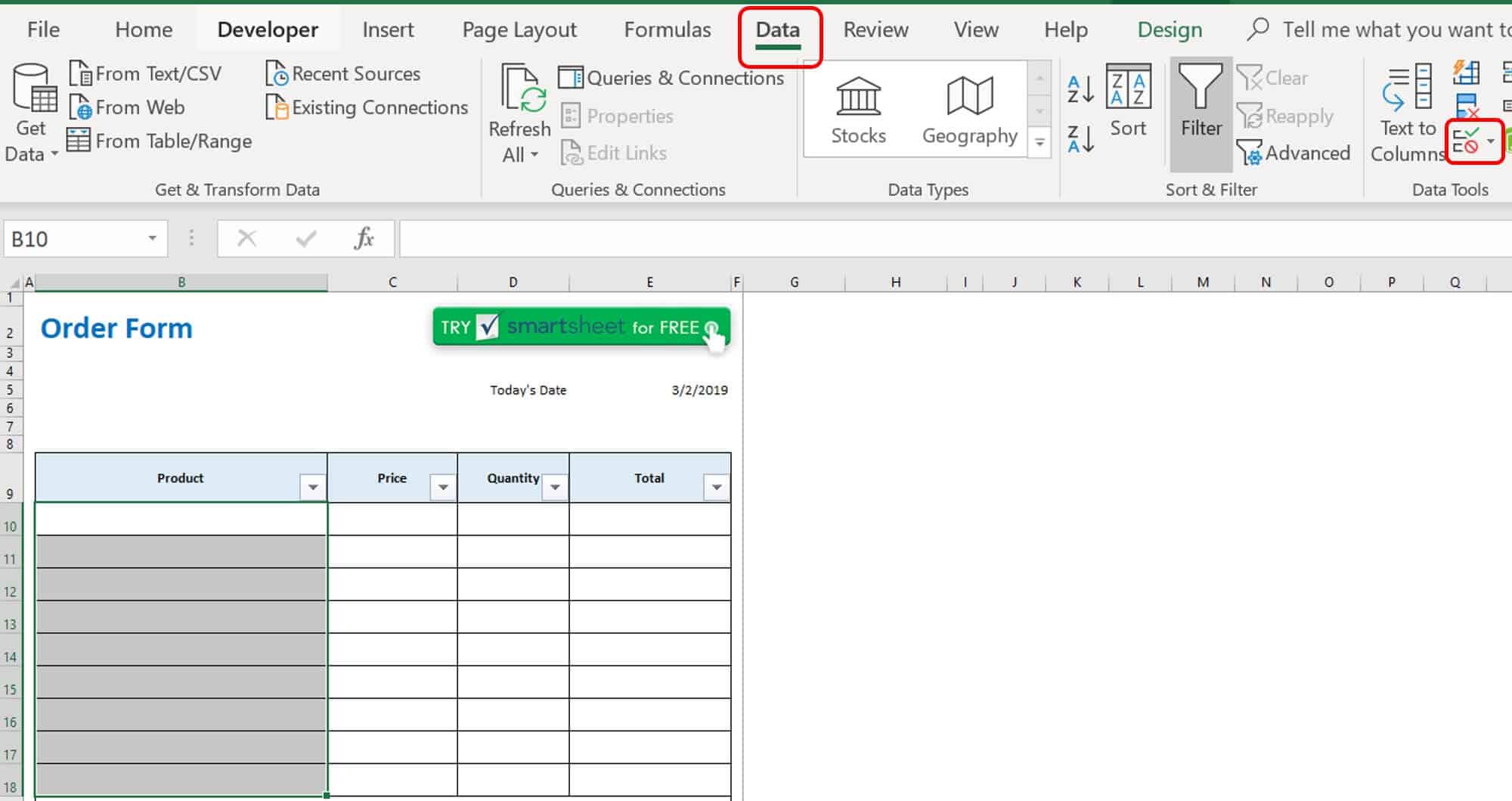
Task: Open the Formulas ribbon tab
Action: [x=667, y=29]
